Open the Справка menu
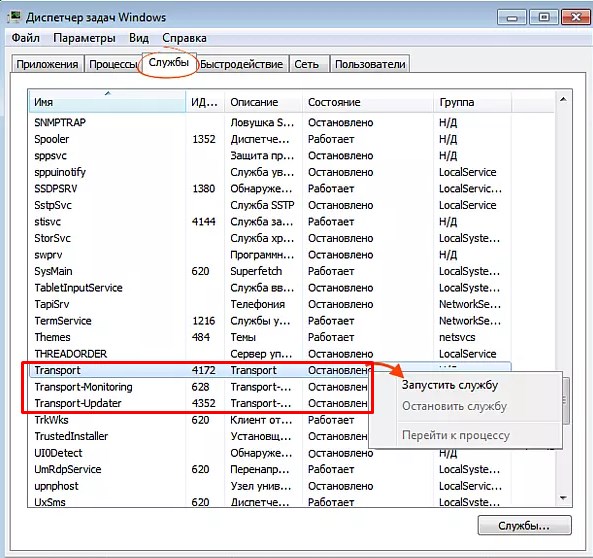 [184, 38]
